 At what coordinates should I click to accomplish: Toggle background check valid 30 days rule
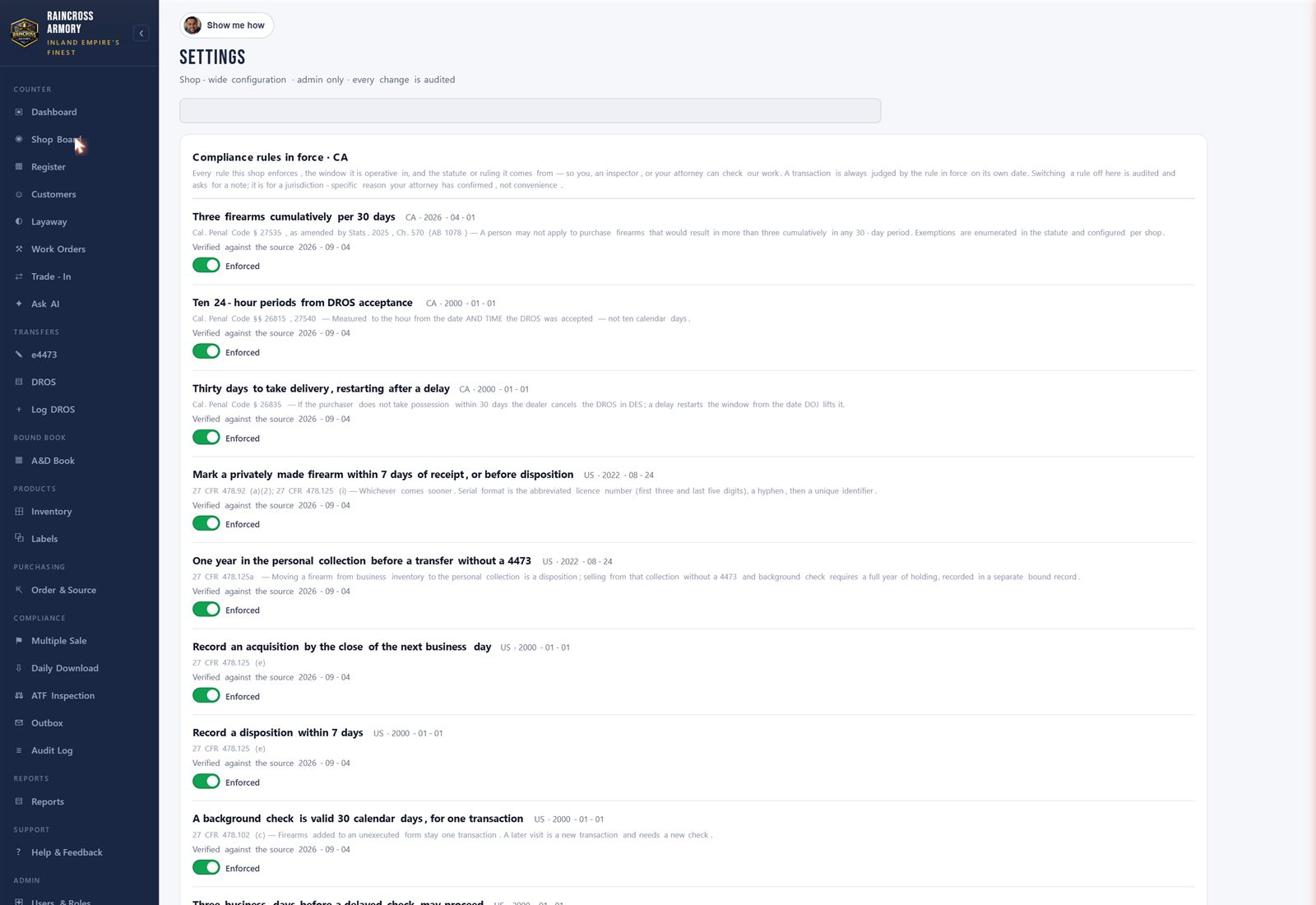pos(206,867)
